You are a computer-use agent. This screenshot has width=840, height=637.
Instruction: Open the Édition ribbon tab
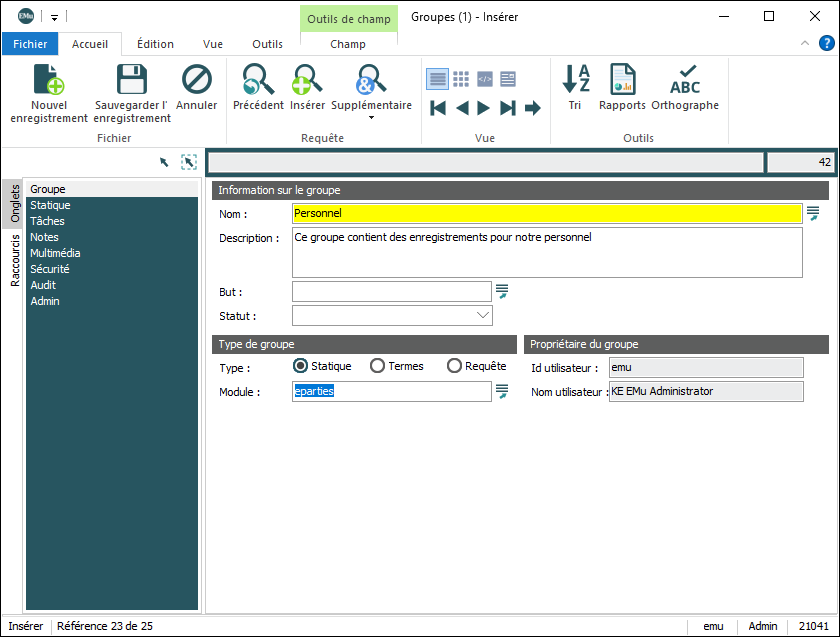click(155, 44)
